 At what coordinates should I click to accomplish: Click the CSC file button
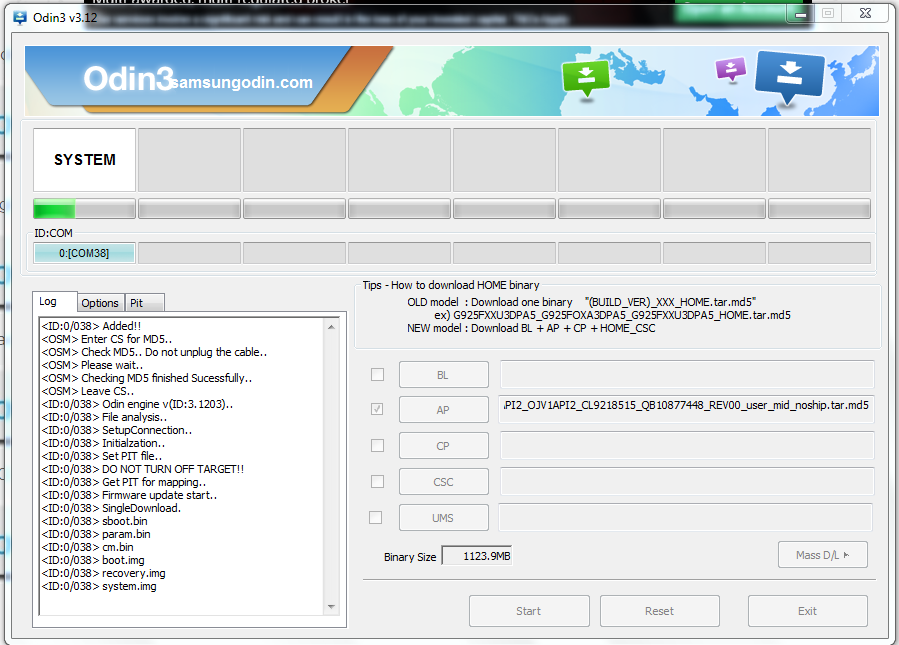point(444,482)
